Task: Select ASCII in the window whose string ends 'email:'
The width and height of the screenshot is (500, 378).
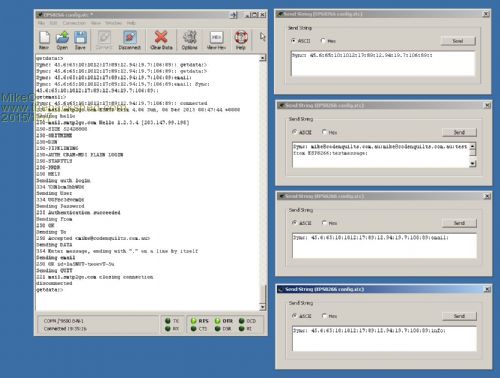Action: 294,223
